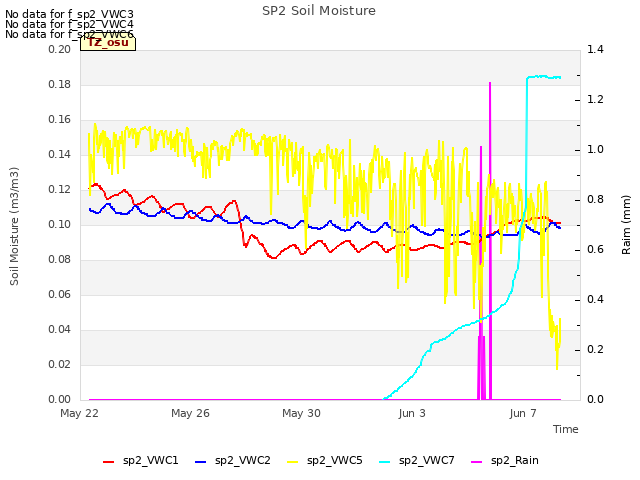This screenshot has height=480, width=640.
Task: Click the yellow sp2_VWC5 legend swatch
Action: click(x=292, y=462)
